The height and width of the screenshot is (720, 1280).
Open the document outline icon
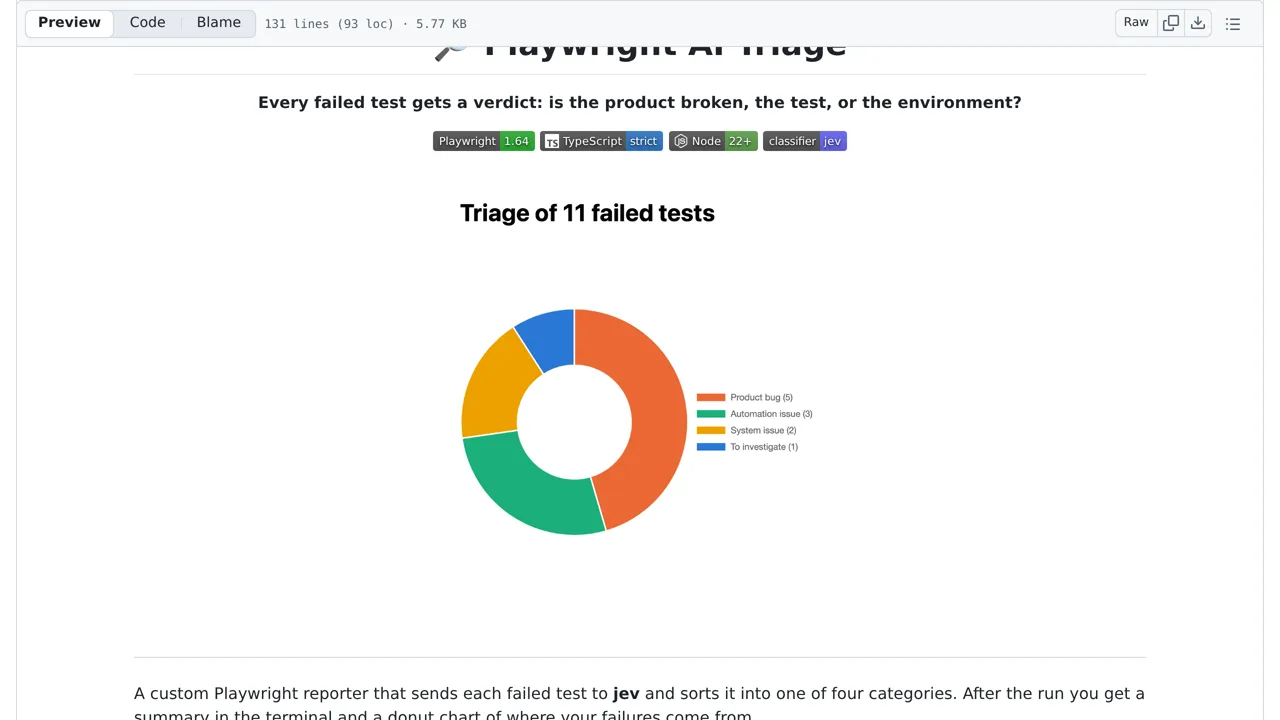pyautogui.click(x=1233, y=23)
